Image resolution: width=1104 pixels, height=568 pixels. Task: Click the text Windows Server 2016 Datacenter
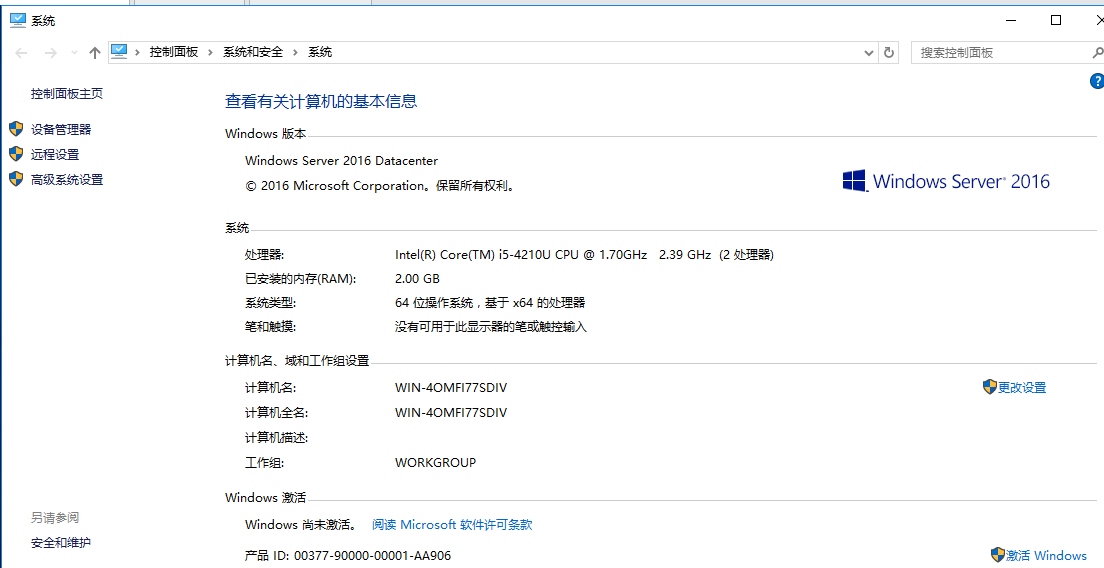341,160
